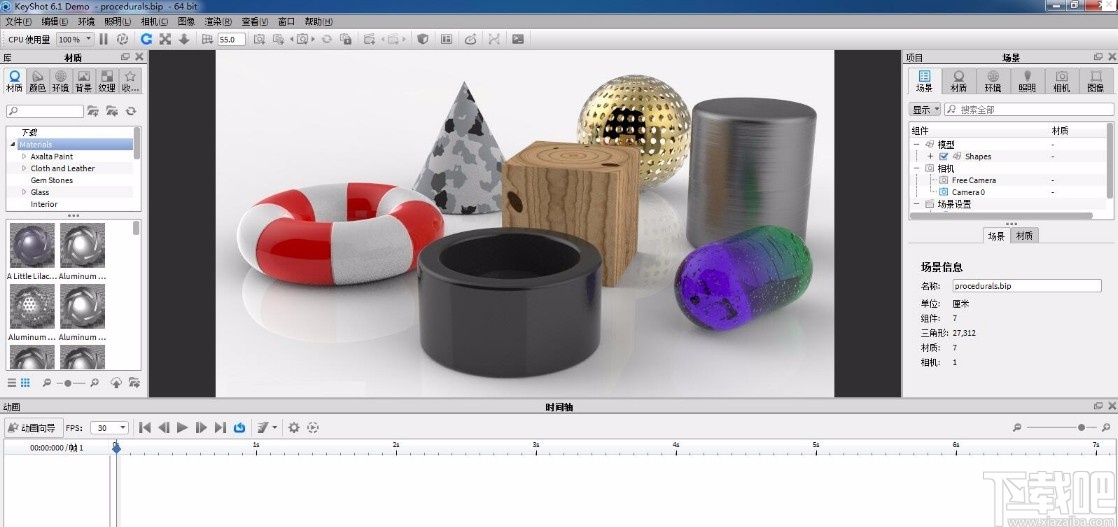
Task: Switch to the 材质 sub-tab below the scene tree
Action: point(1024,236)
